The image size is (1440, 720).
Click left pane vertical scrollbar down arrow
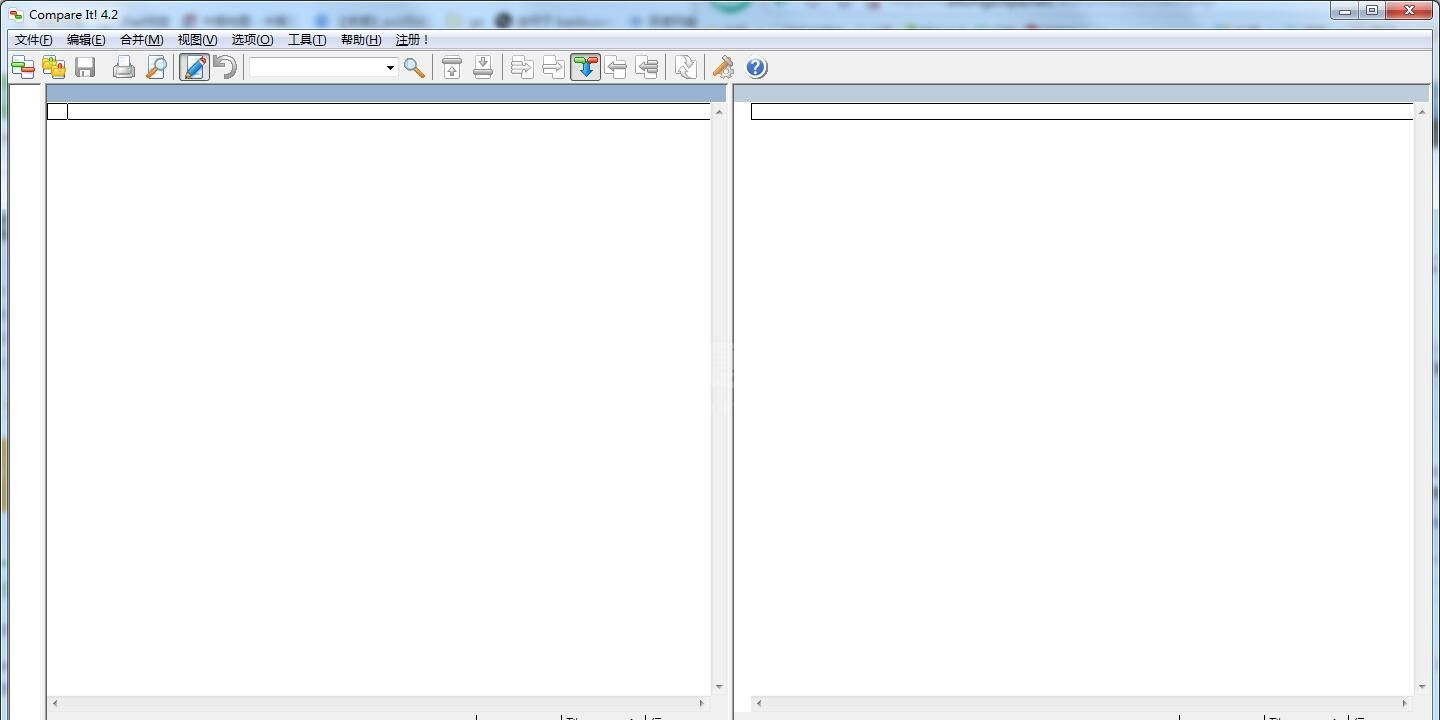click(x=718, y=687)
